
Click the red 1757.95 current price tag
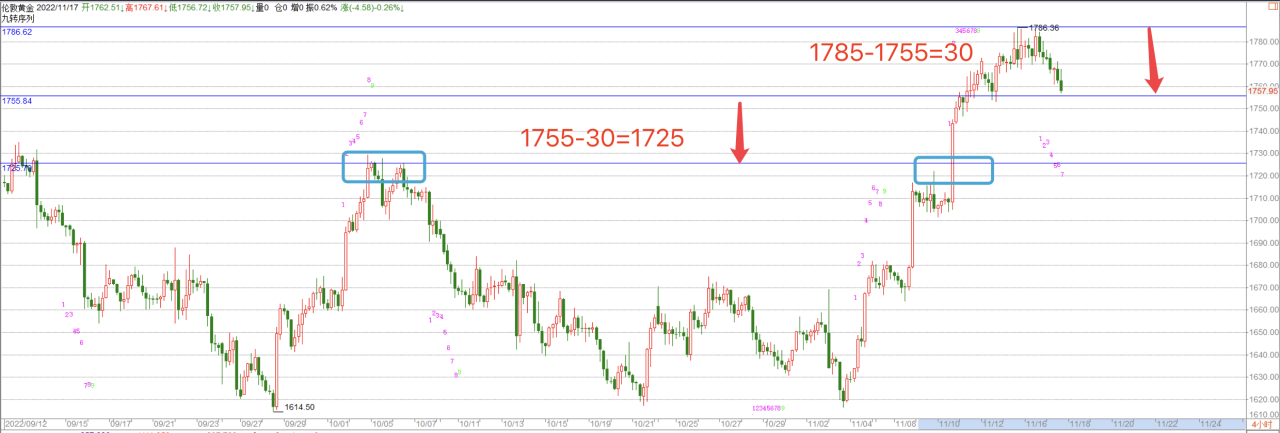click(1263, 91)
